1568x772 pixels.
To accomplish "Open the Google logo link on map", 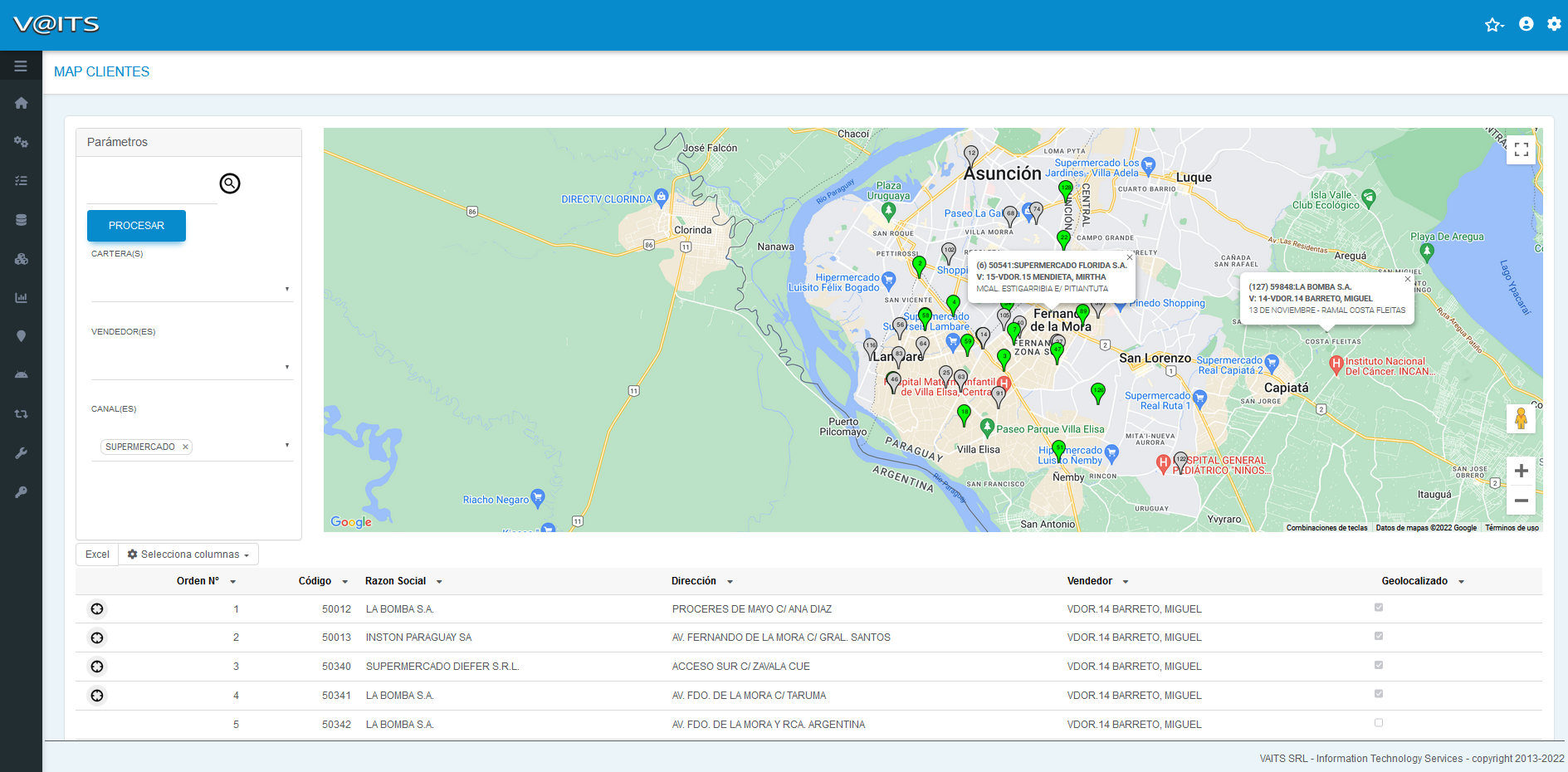I will click(351, 521).
